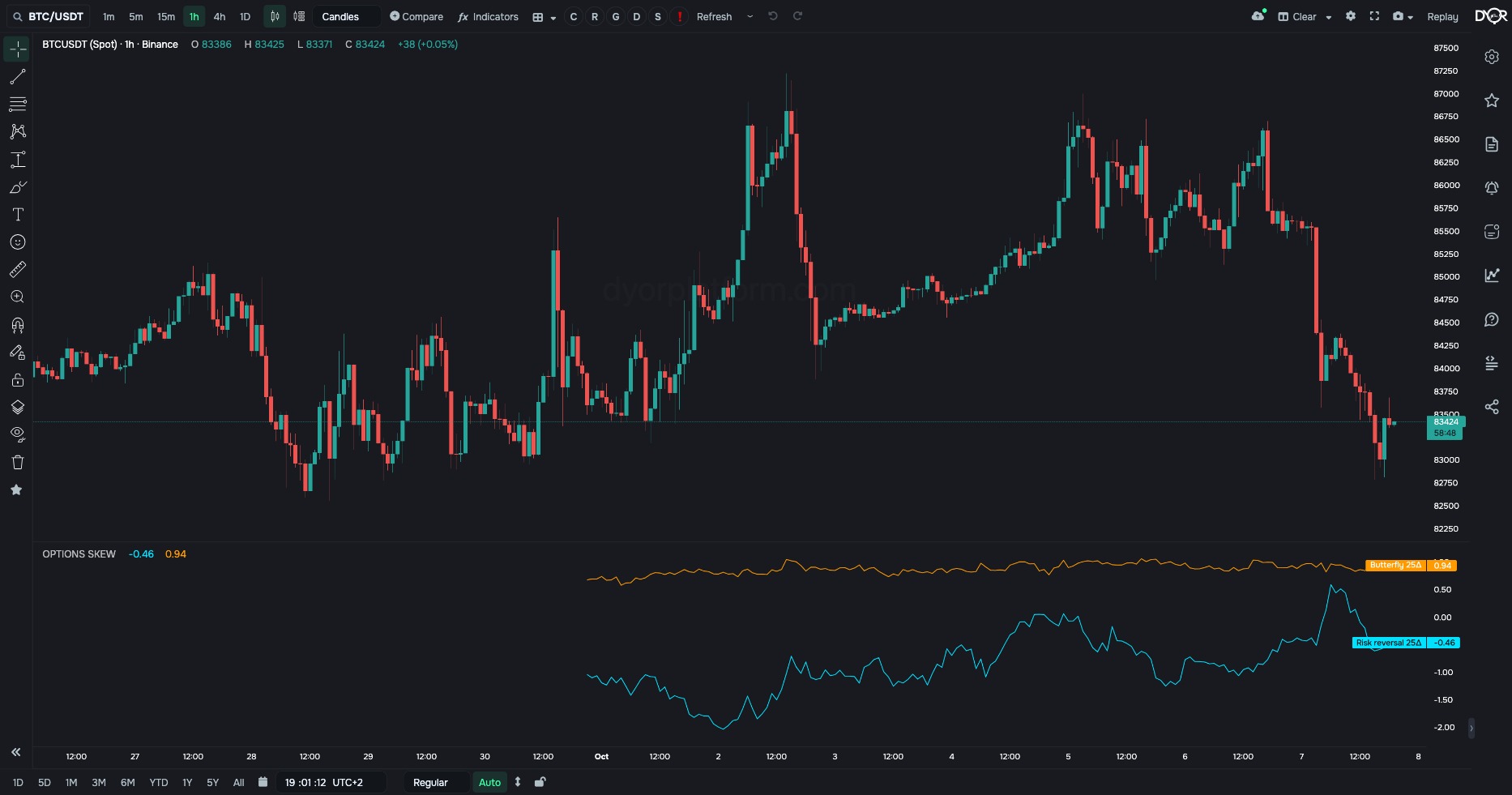The image size is (1512, 795).
Task: Click the Refresh button
Action: coord(714,16)
